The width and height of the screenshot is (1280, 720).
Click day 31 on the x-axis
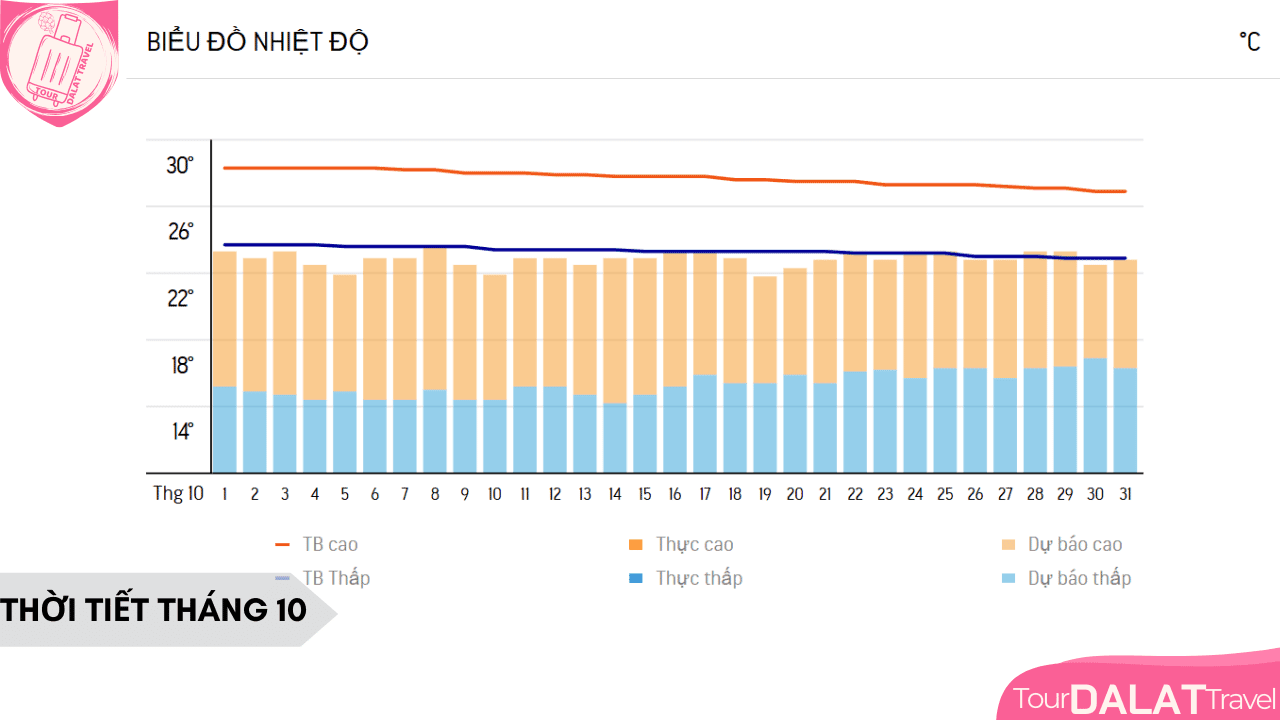pos(1125,494)
